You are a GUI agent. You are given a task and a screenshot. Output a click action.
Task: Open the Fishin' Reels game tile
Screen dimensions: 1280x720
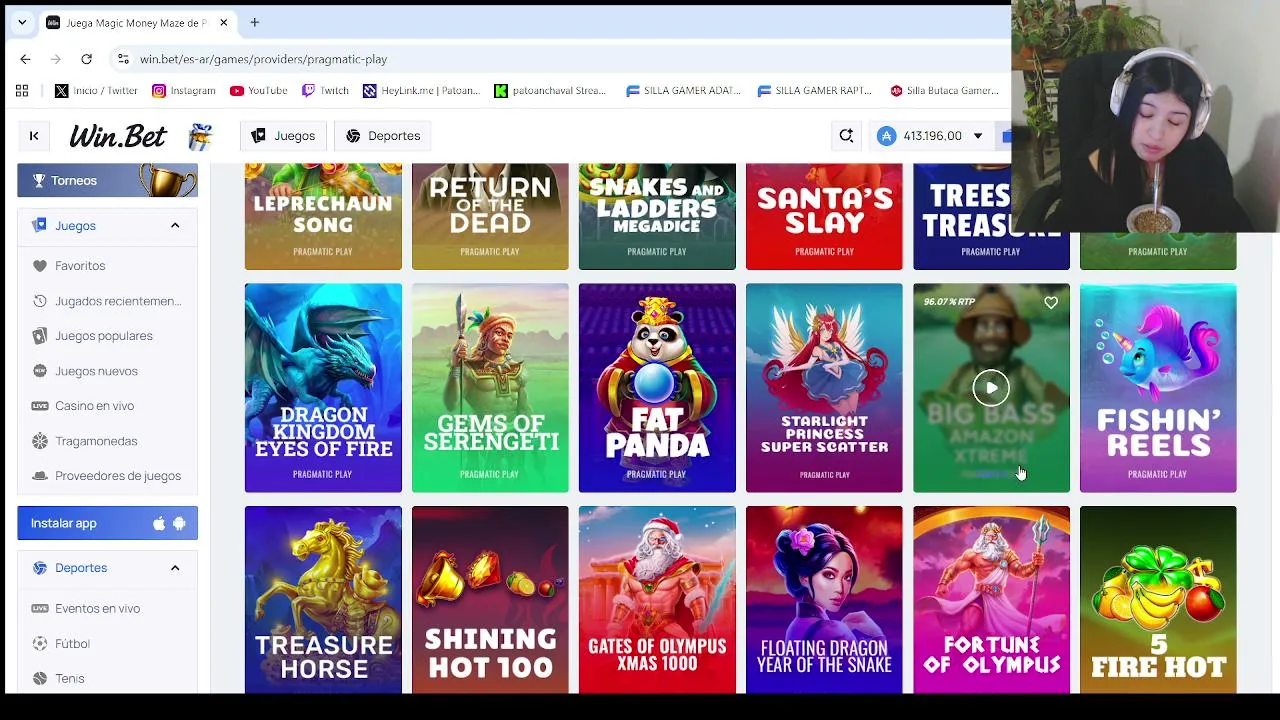[x=1158, y=388]
